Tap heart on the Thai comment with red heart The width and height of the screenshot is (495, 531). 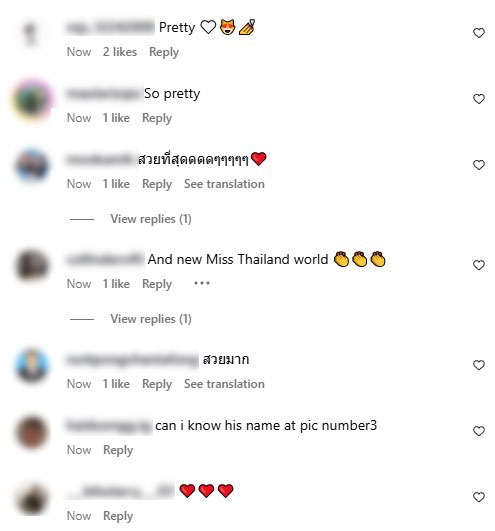[x=478, y=165]
